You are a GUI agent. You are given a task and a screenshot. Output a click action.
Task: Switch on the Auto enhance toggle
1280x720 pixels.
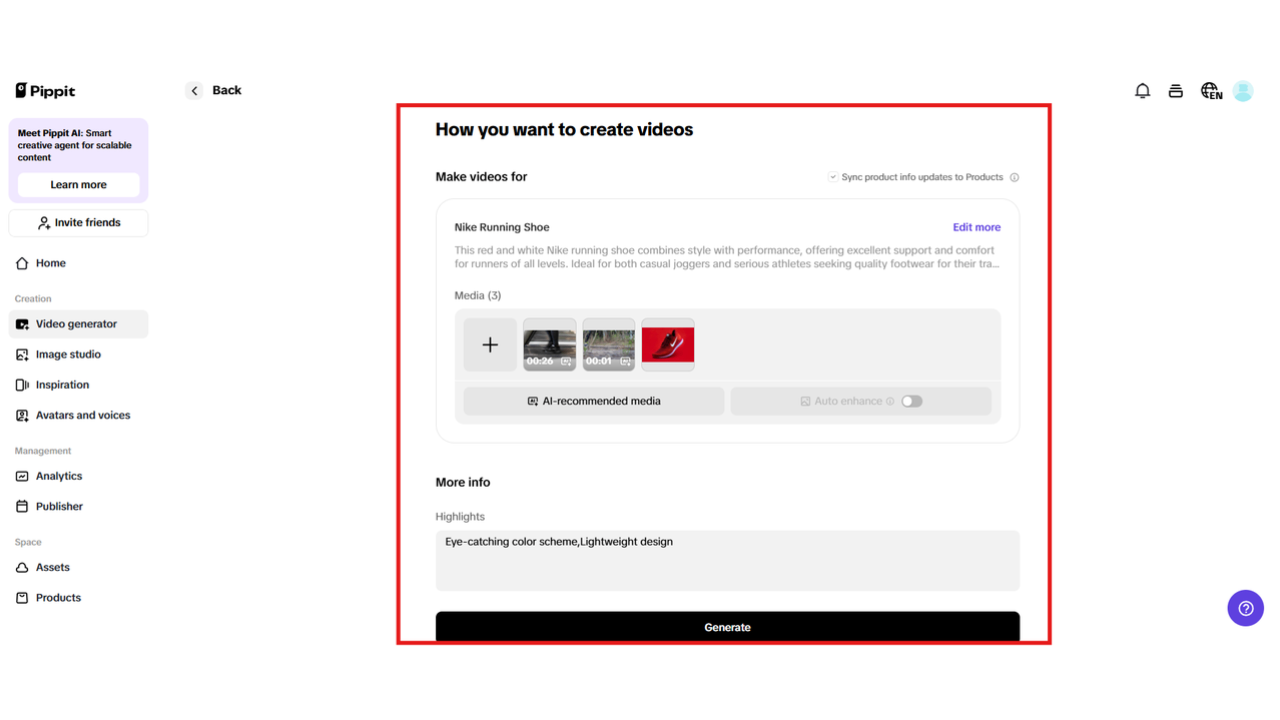click(911, 401)
